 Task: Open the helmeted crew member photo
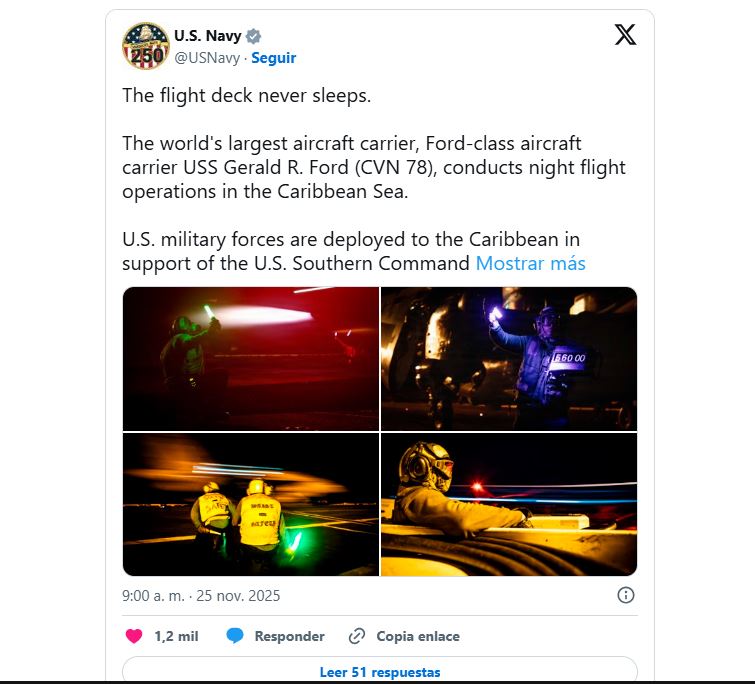point(509,504)
